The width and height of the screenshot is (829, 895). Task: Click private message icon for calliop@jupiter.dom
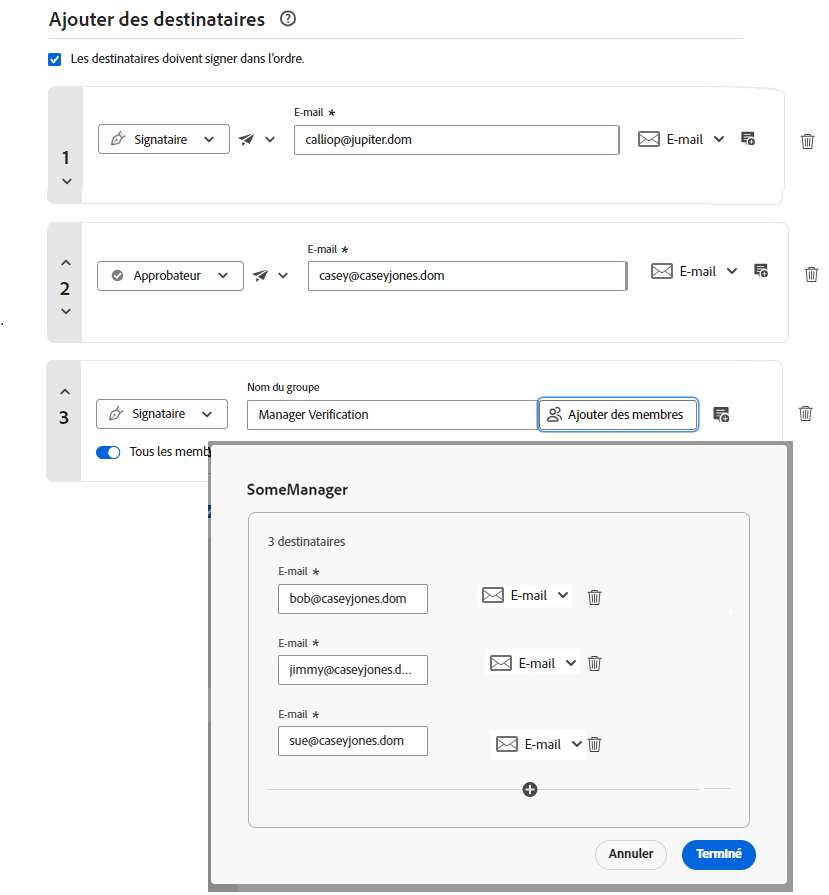click(x=747, y=139)
